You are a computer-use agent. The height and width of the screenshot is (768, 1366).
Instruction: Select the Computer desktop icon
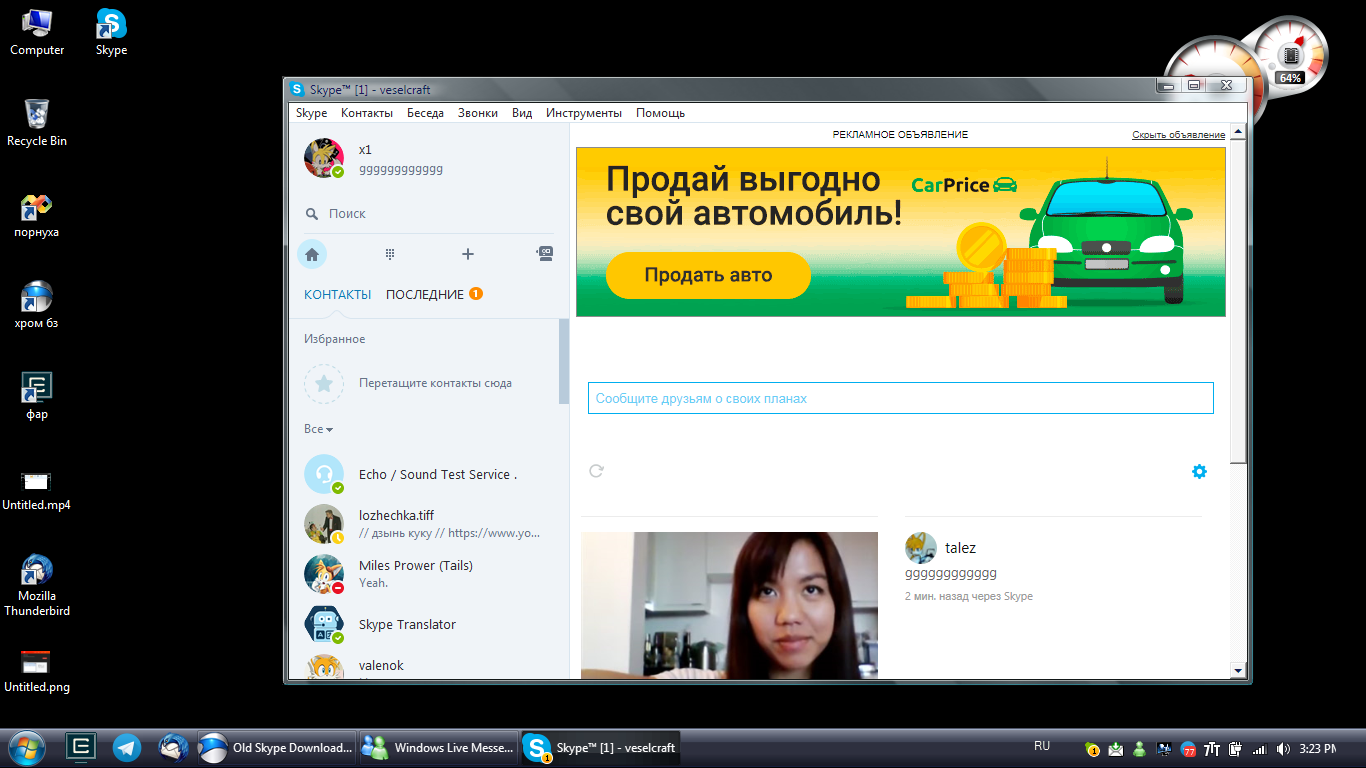[x=37, y=32]
